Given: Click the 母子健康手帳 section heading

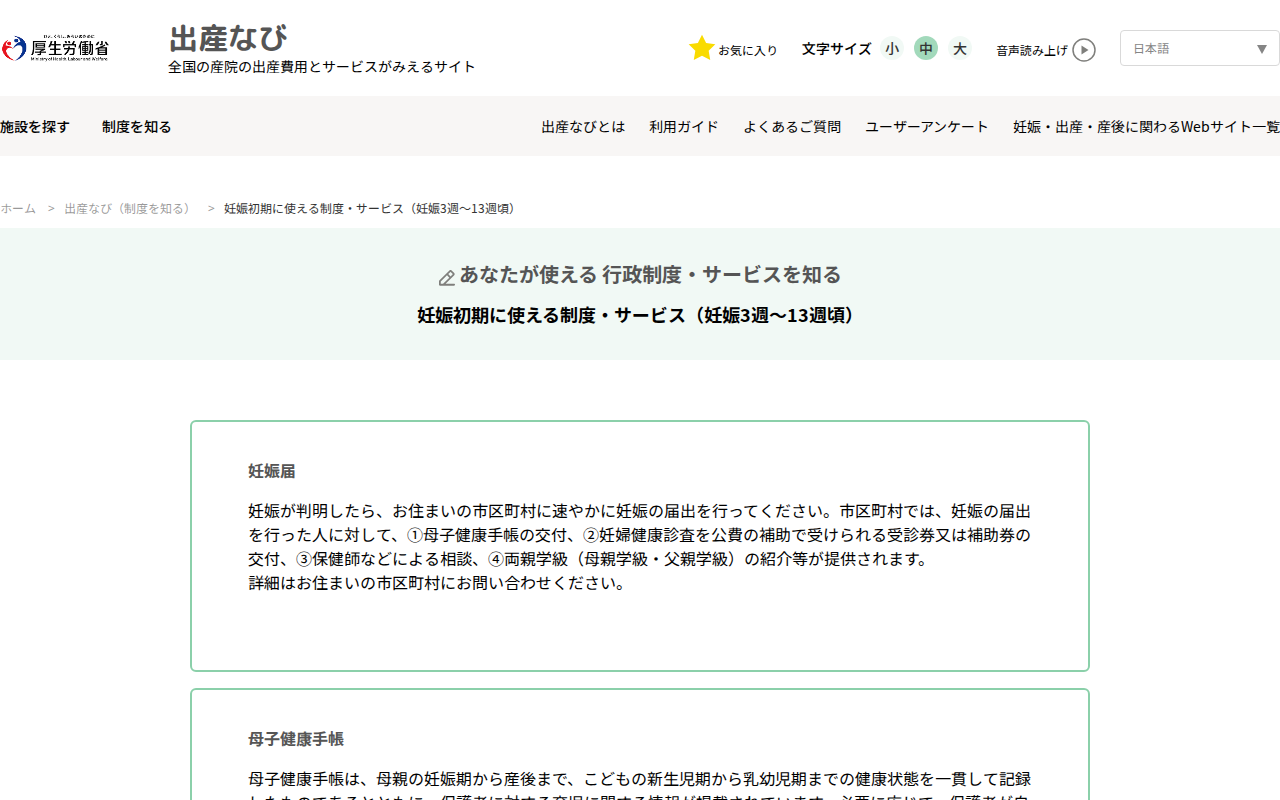Looking at the screenshot, I should coord(296,739).
